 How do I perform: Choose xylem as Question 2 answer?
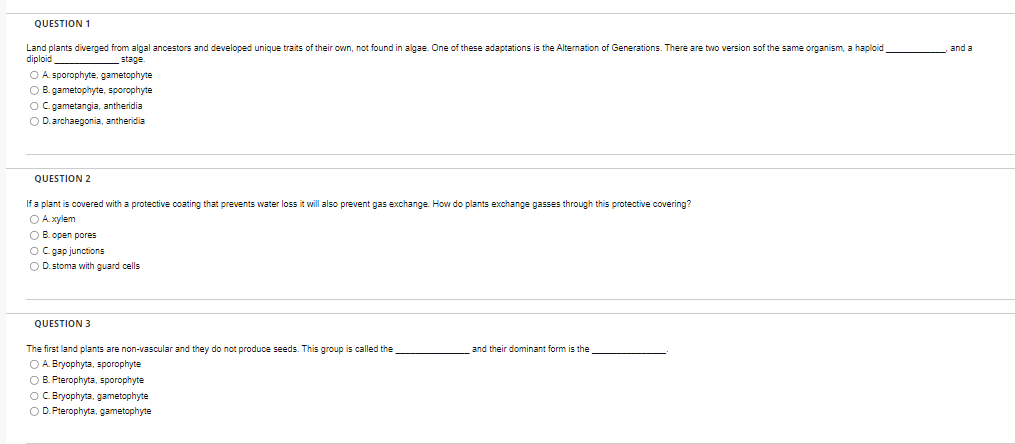point(34,219)
